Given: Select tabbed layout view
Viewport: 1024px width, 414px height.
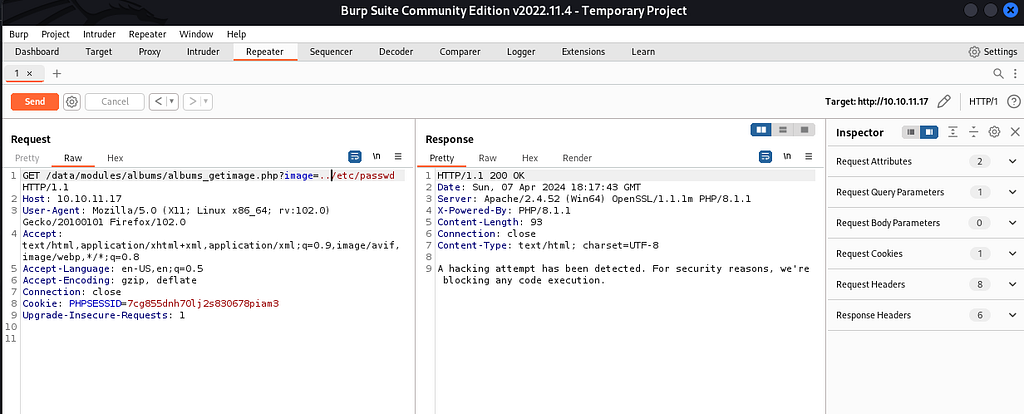Looking at the screenshot, I should [805, 130].
